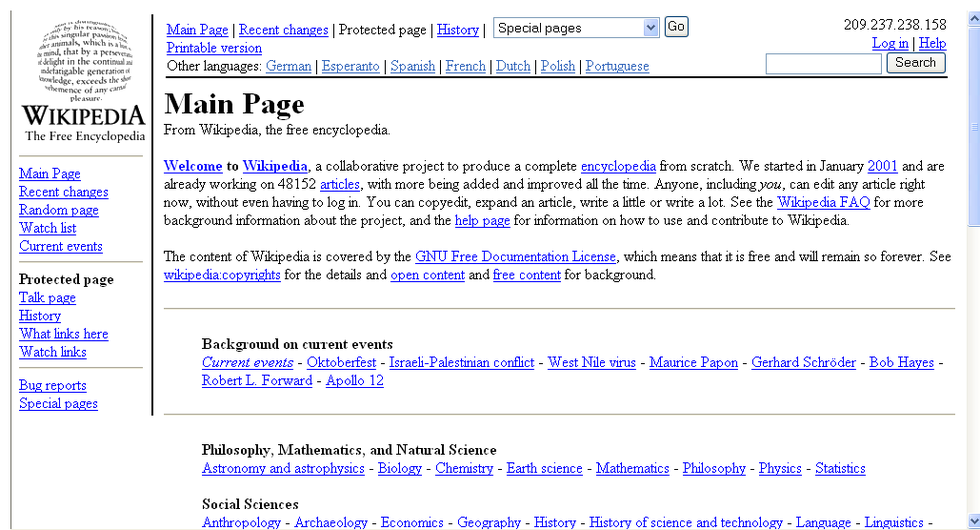Click the Go button

676,27
